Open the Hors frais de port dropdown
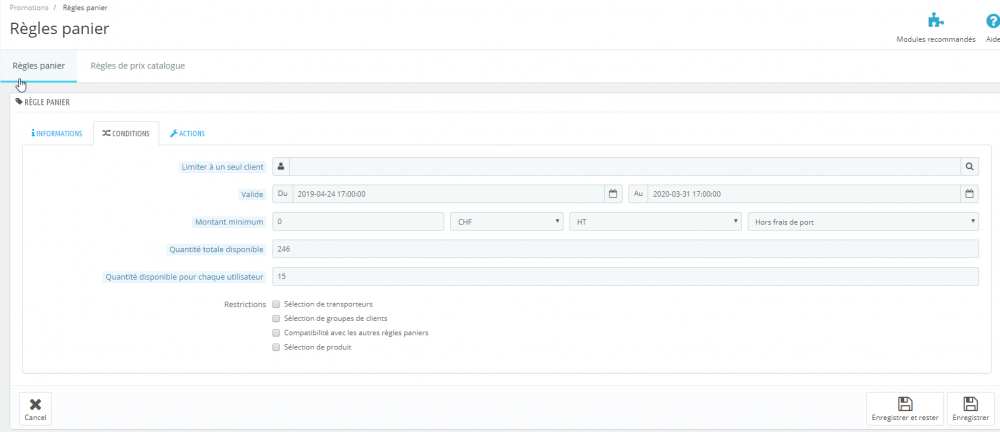Image resolution: width=1000 pixels, height=432 pixels. [x=863, y=221]
